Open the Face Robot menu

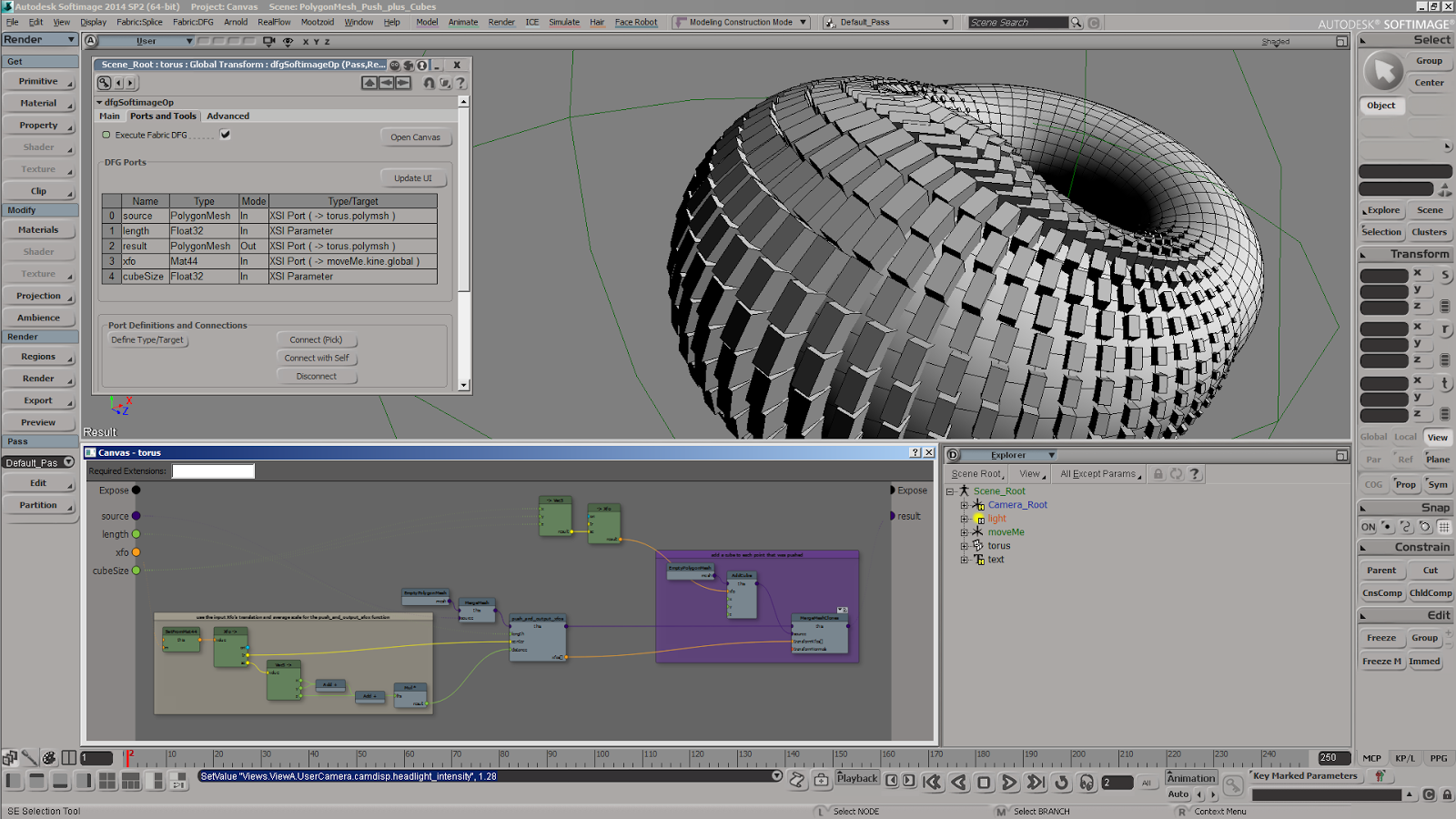click(636, 22)
